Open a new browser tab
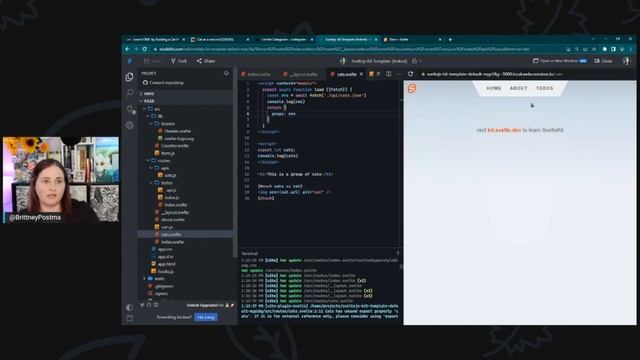Viewport: 640px width, 360px height. coord(450,40)
